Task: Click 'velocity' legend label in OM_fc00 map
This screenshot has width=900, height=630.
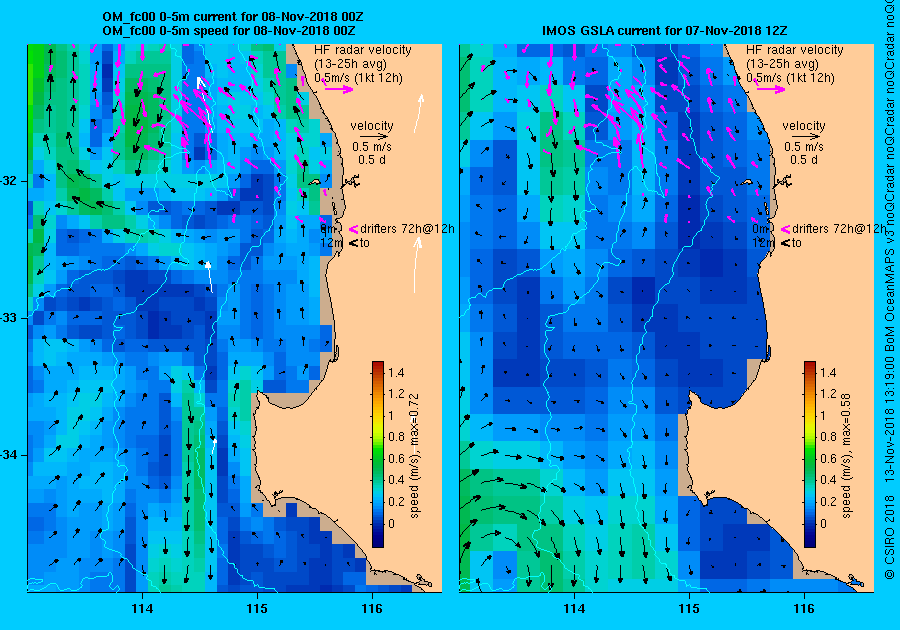Action: click(372, 126)
